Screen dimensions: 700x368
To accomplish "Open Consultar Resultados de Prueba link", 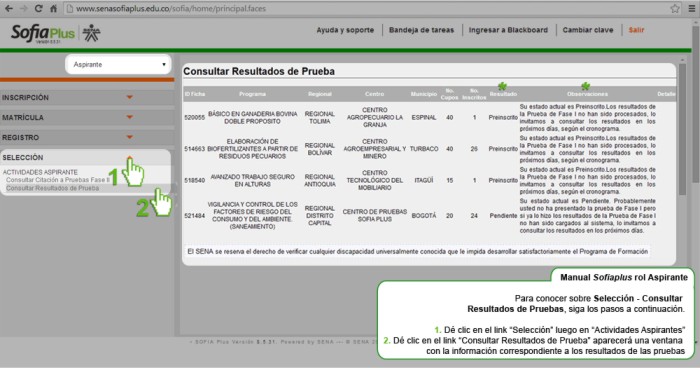I will [53, 188].
